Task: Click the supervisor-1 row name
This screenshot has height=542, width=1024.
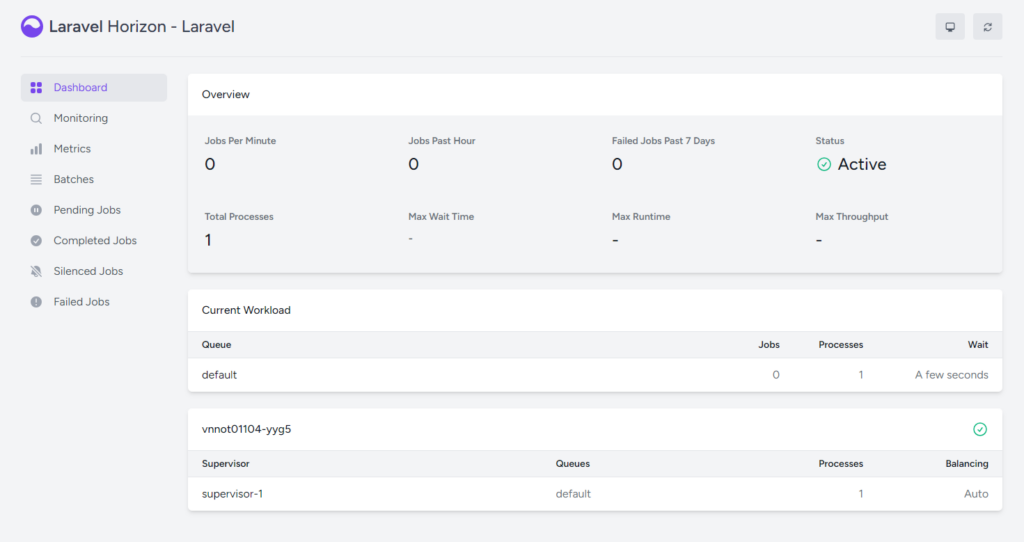Action: 232,494
